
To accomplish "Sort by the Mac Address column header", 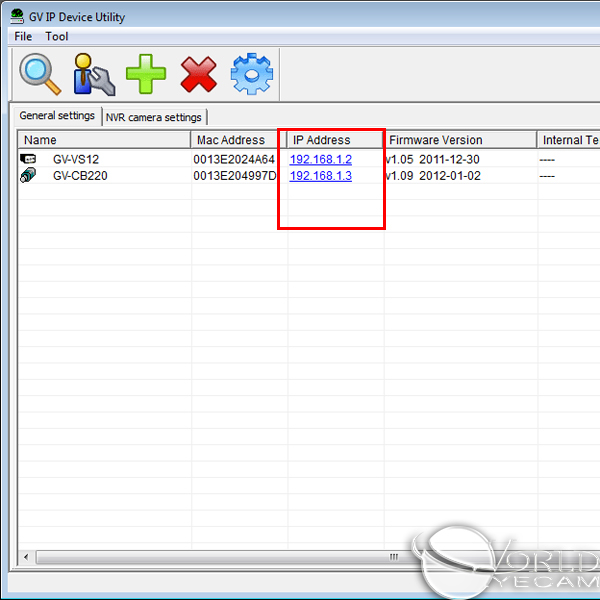I will coord(238,140).
